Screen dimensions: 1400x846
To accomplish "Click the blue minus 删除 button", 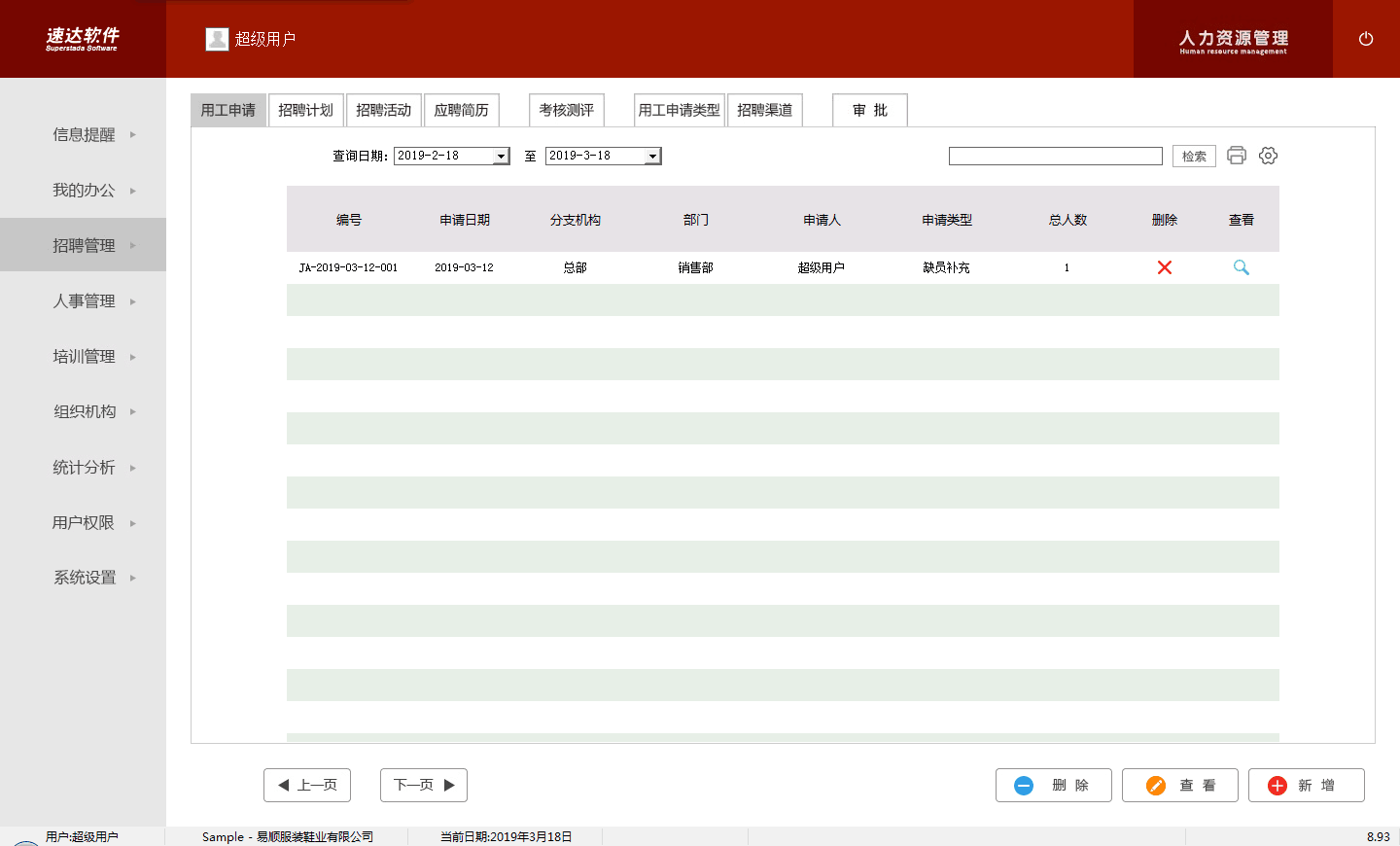I will click(1053, 785).
